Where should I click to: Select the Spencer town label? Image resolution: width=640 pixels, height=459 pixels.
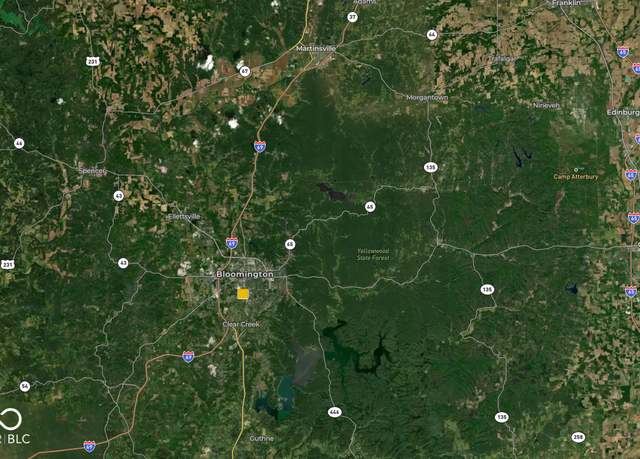coord(92,171)
